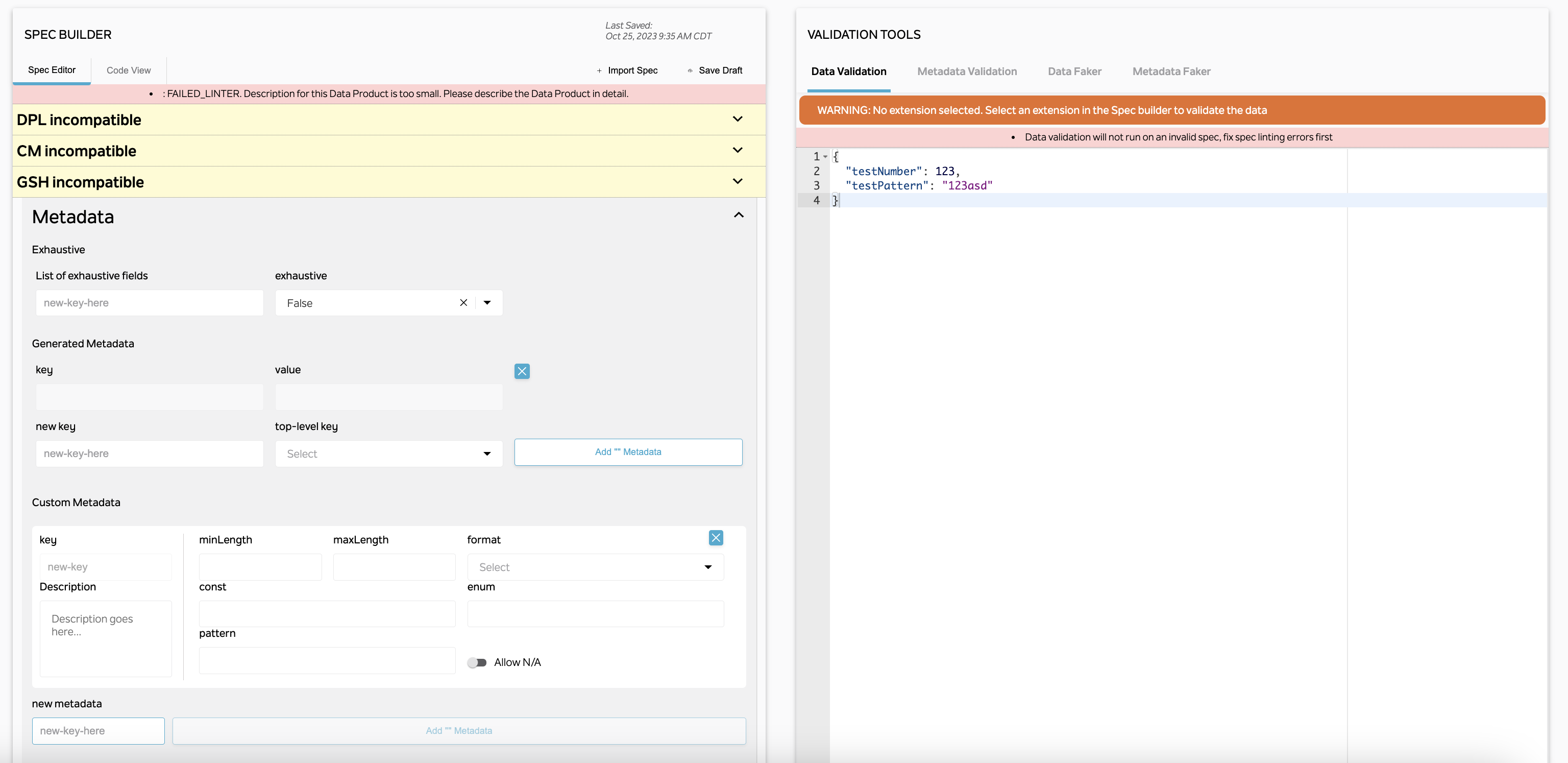Remove the Generated Metadata key-value row
Screen dimensions: 1568x763
point(522,371)
